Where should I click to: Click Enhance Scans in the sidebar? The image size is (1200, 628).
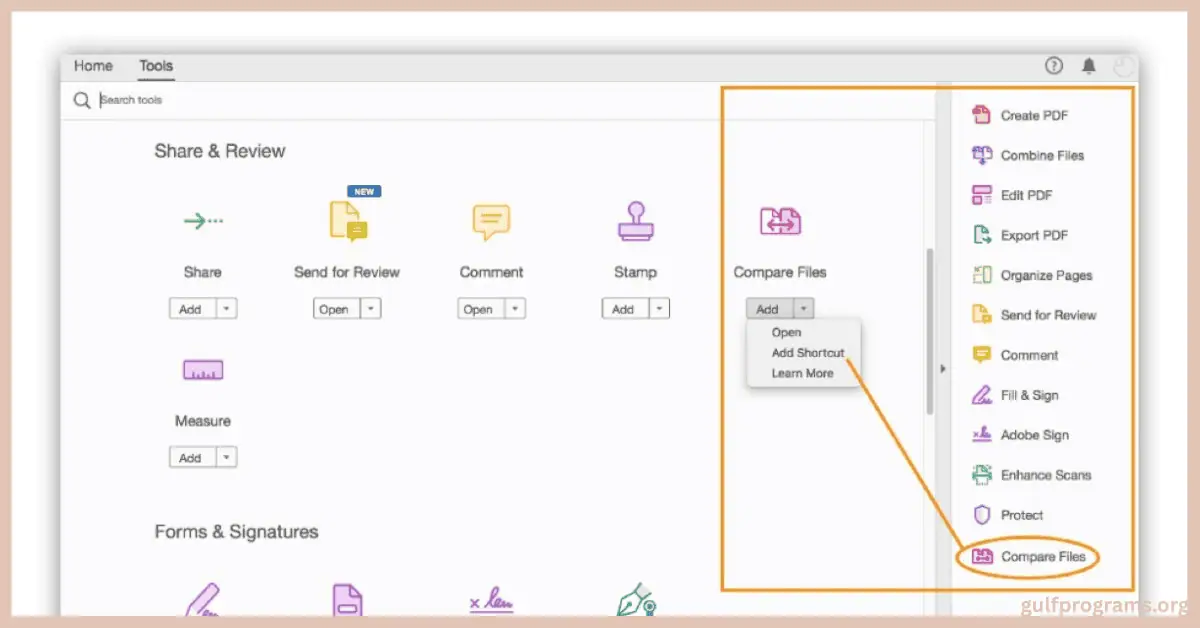1045,475
